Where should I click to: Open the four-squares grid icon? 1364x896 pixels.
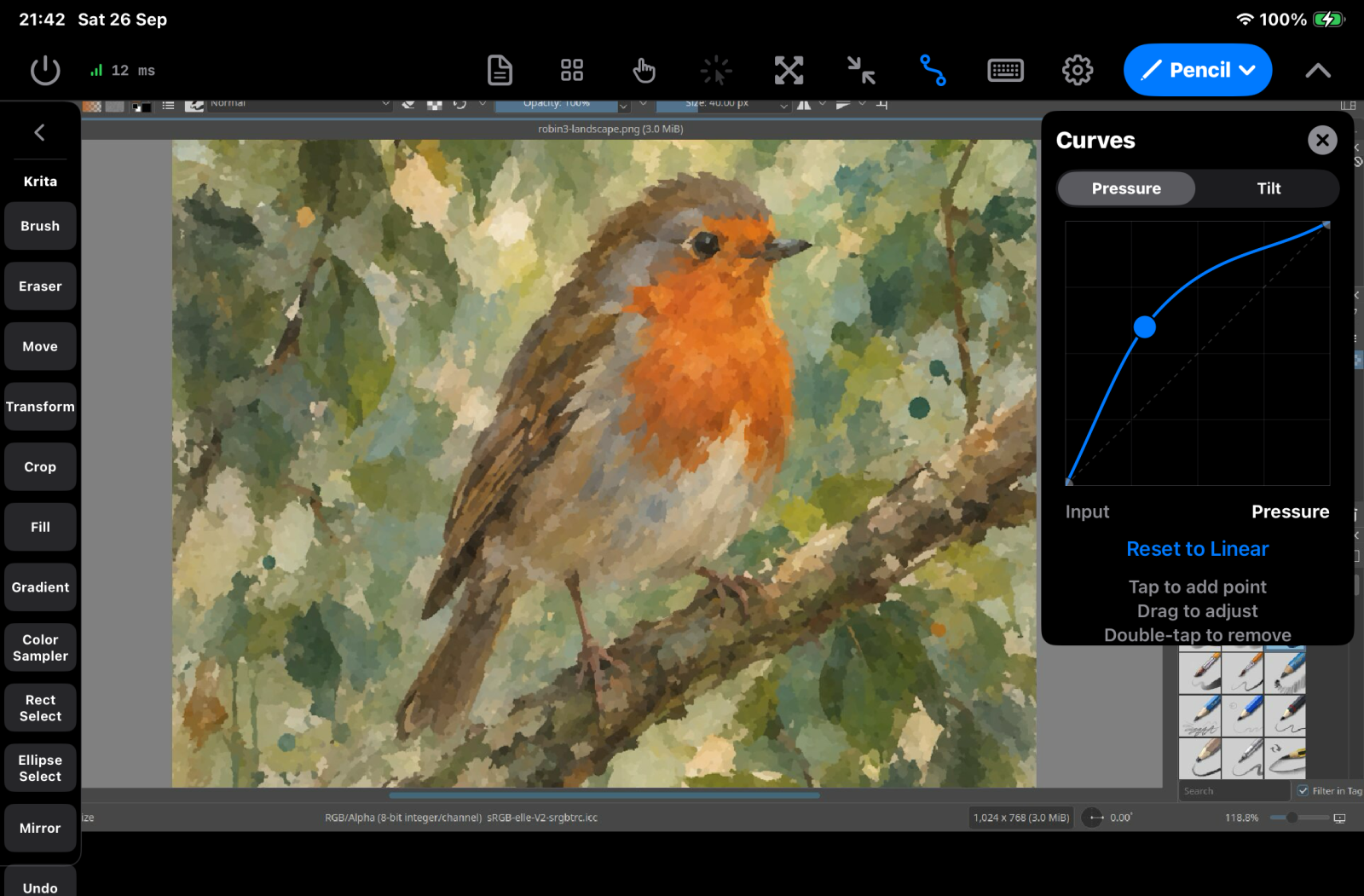pyautogui.click(x=572, y=71)
